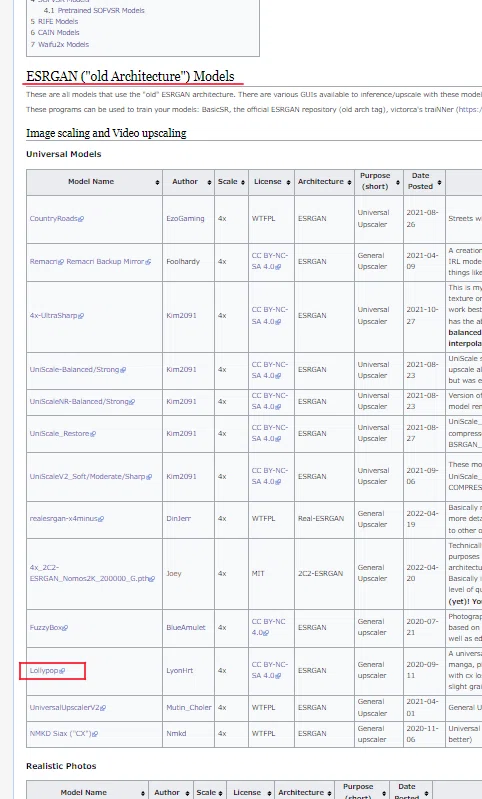Screen dimensions: 482x799
Task: Sort Universal Models by Purpose (short) arrows
Action: [x=397, y=182]
